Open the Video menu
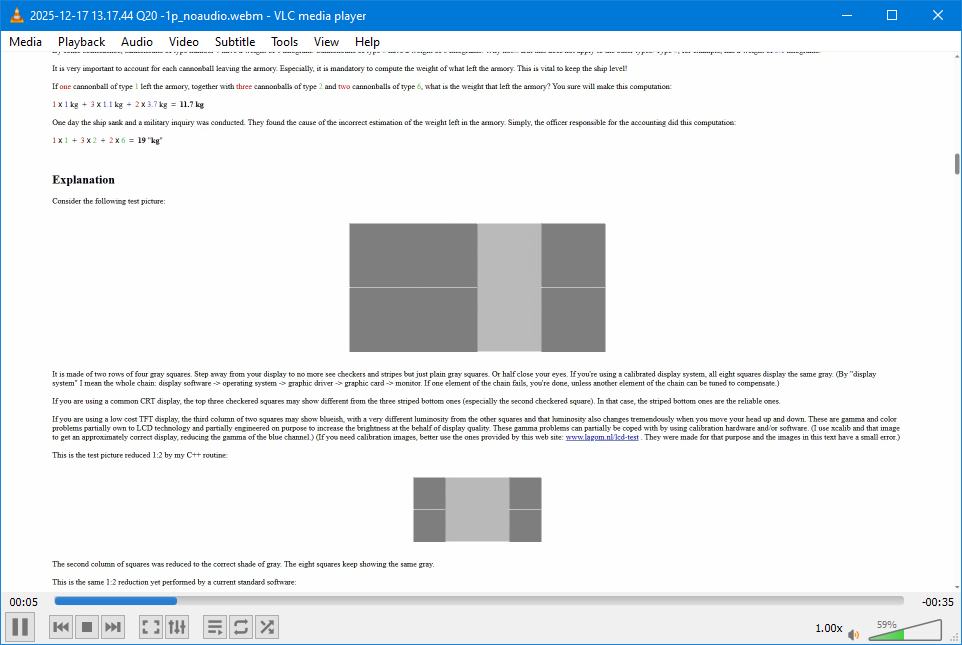This screenshot has height=645, width=962. [x=183, y=42]
